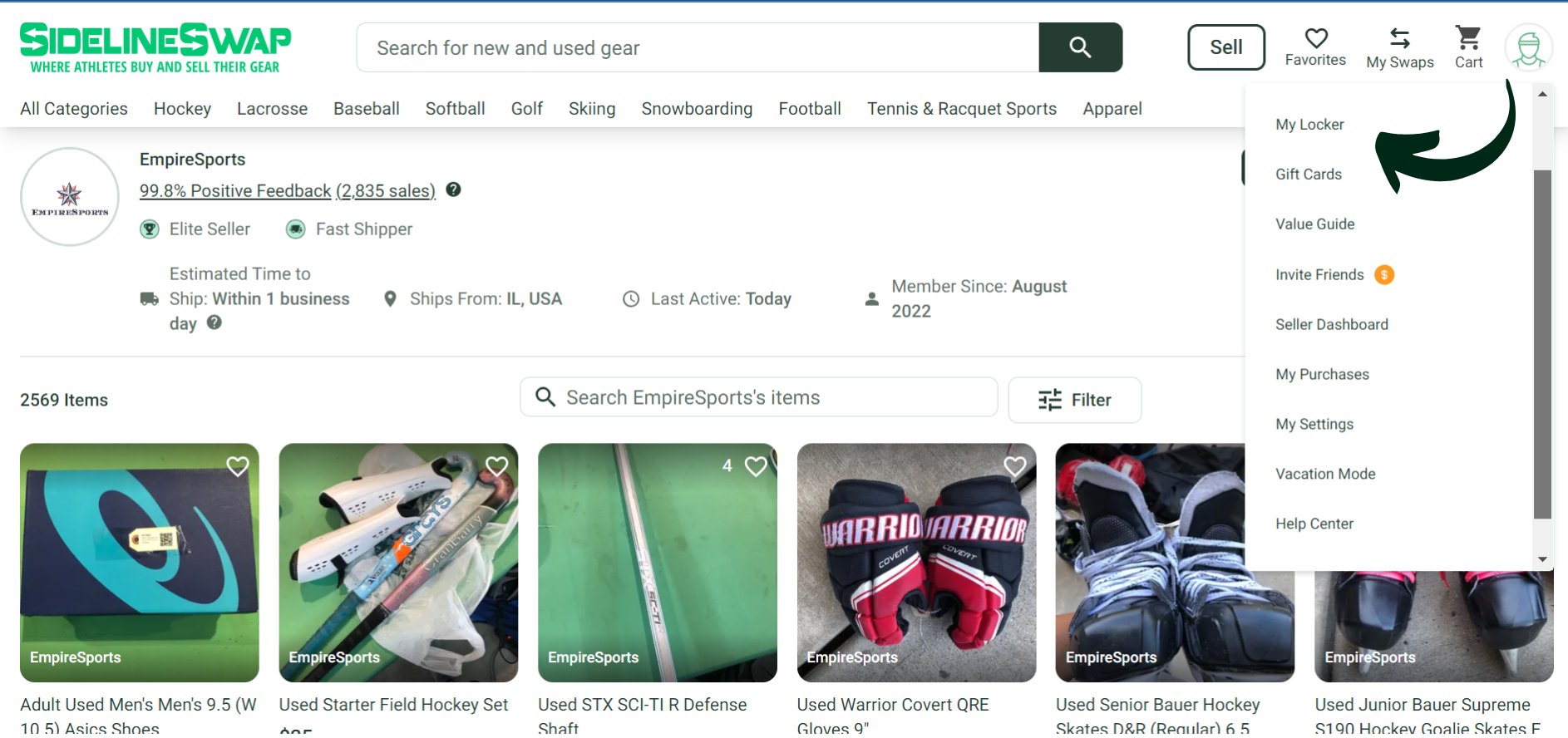Open Used Starter Field Hockey Set title

393,705
